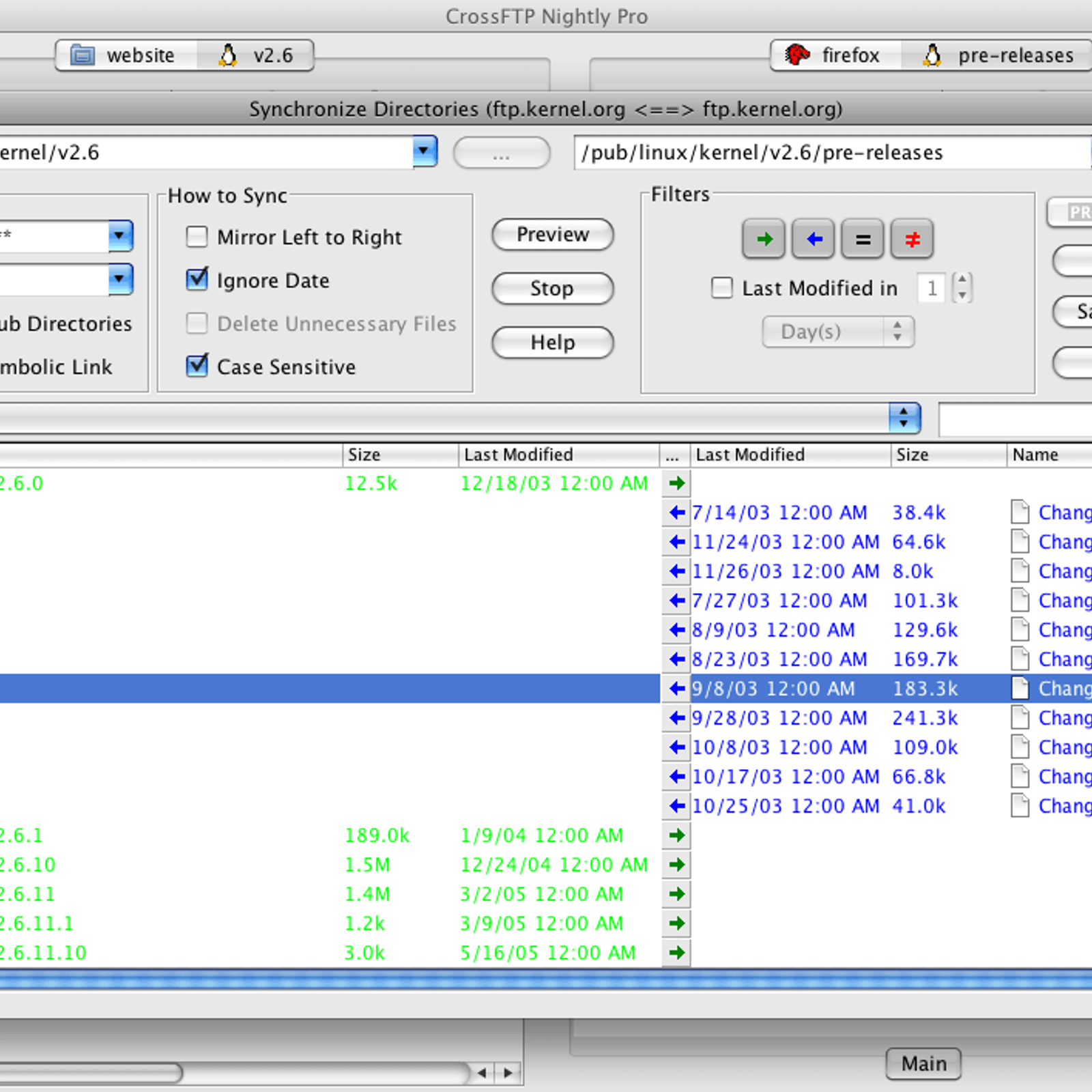Click blue sync arrow for 9/28/03 row
The width and height of the screenshot is (1092, 1092).
coord(676,718)
